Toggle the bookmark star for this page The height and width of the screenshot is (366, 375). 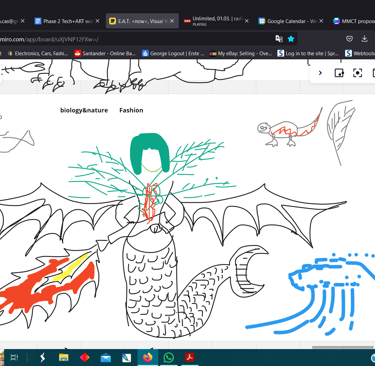tap(291, 39)
